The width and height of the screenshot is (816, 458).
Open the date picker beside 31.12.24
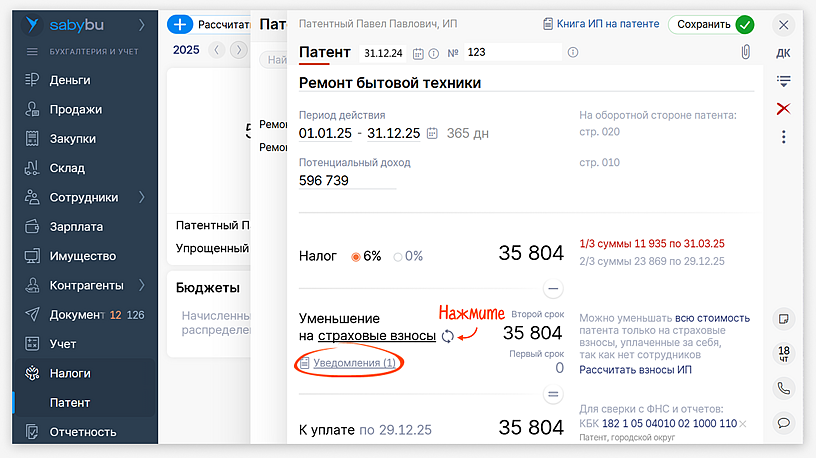pos(418,53)
